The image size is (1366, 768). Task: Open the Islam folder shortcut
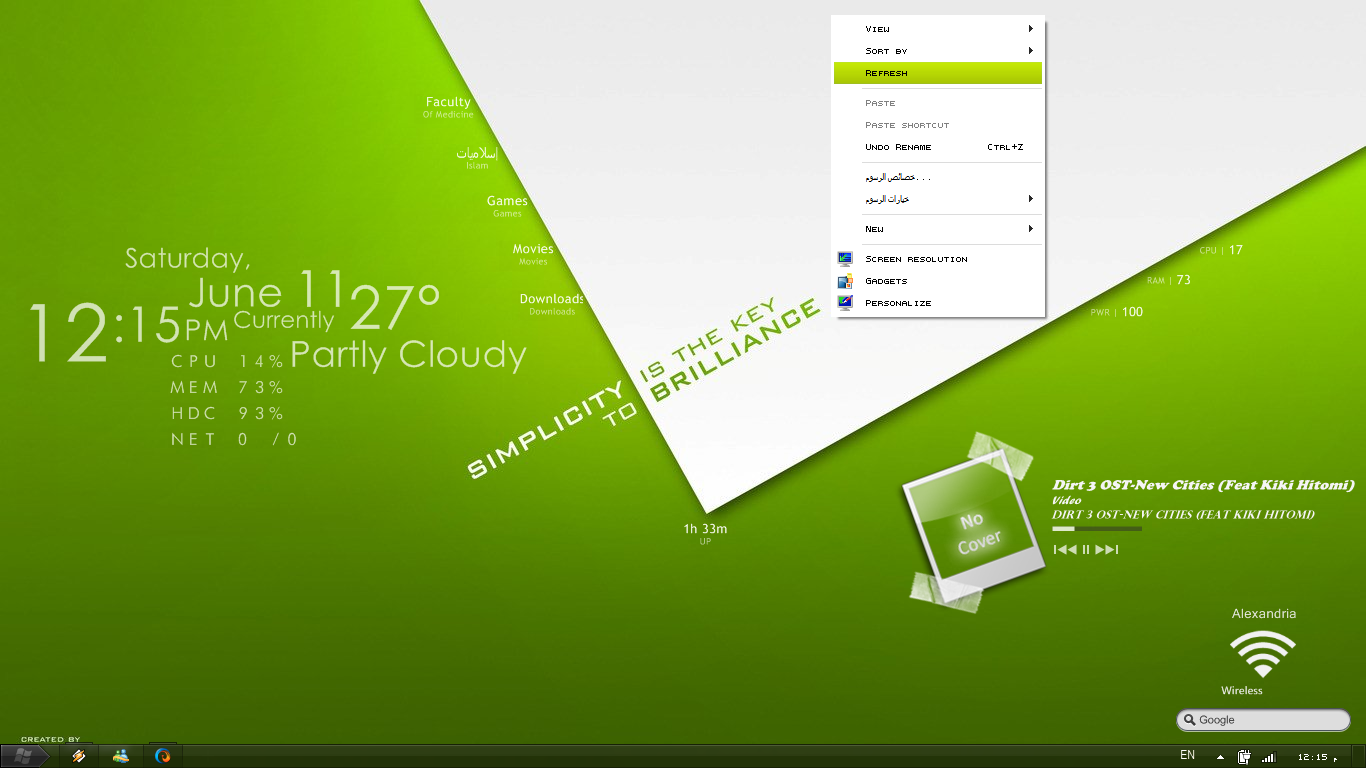(477, 158)
